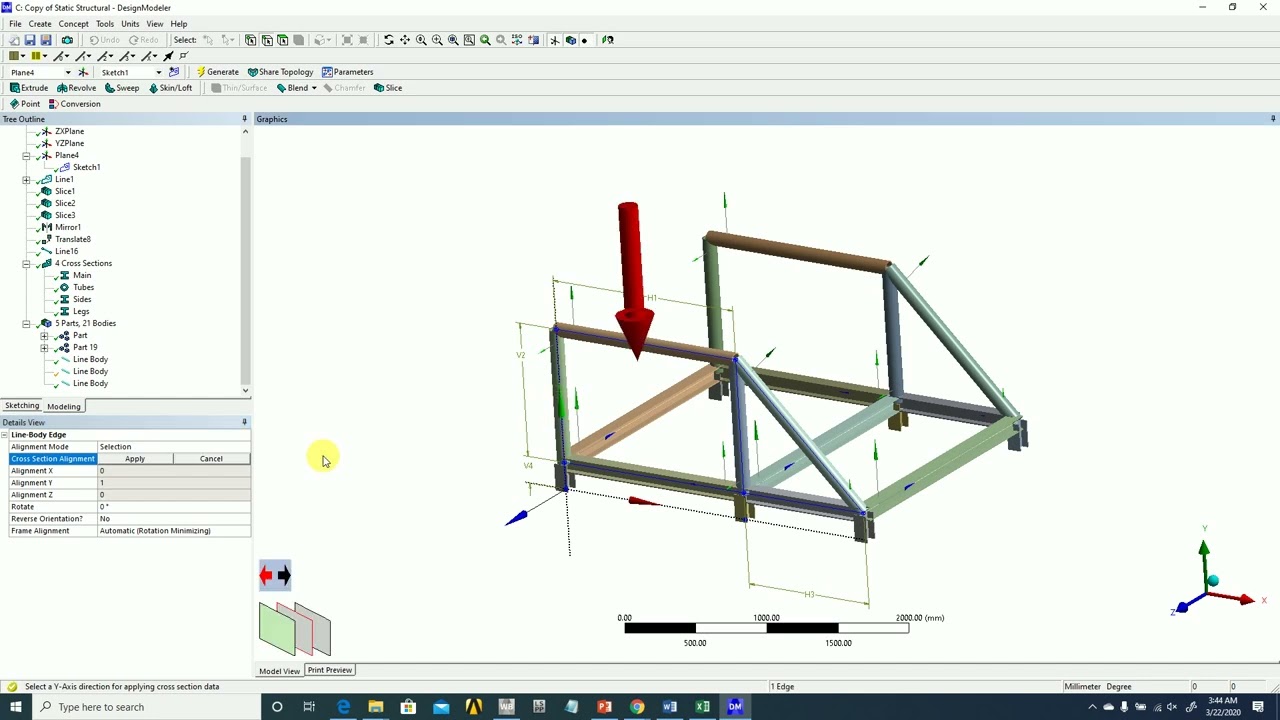Open the Concept menu
This screenshot has height=720, width=1280.
[x=73, y=24]
